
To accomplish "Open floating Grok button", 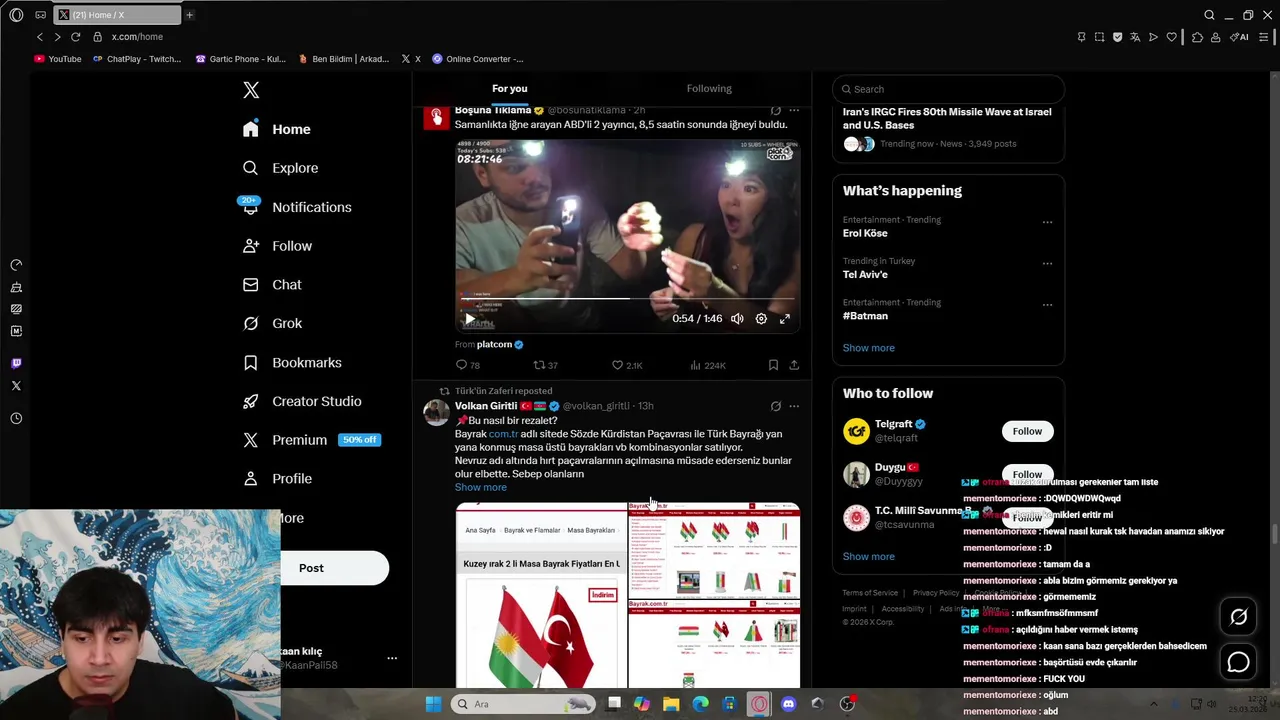I will [x=1238, y=617].
